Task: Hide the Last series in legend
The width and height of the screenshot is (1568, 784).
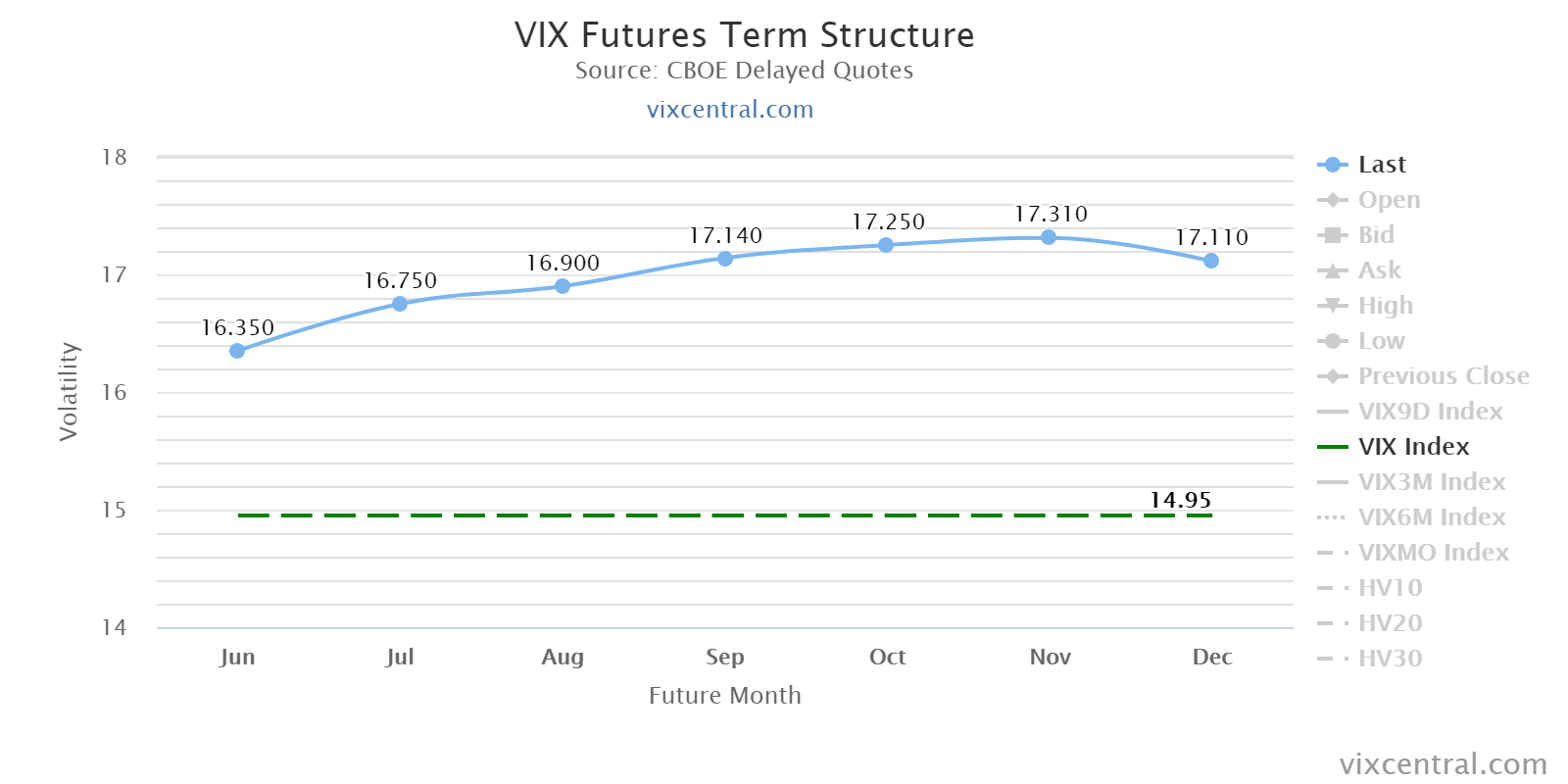Action: [x=1381, y=165]
